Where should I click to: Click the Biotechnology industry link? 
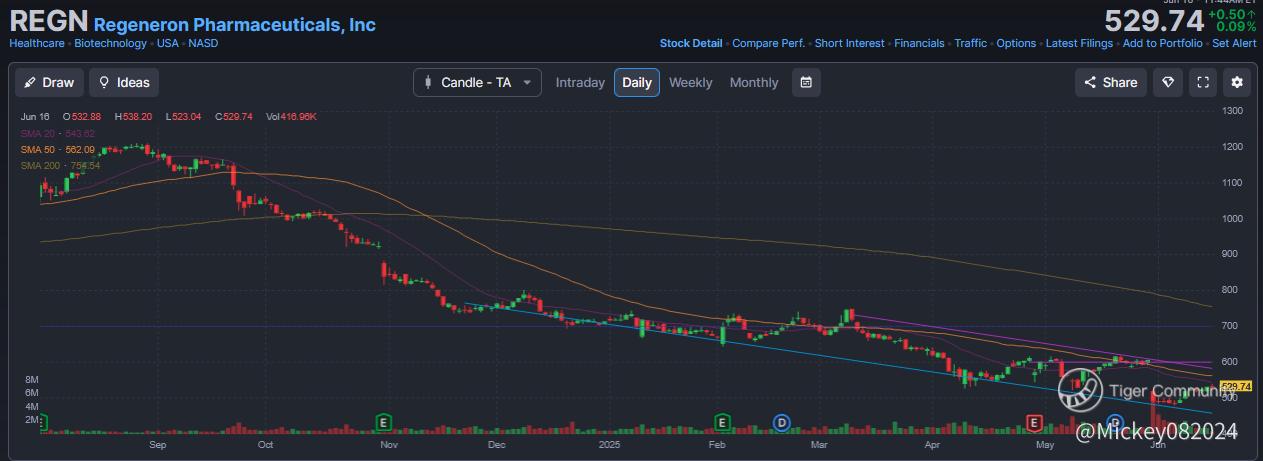click(x=111, y=43)
